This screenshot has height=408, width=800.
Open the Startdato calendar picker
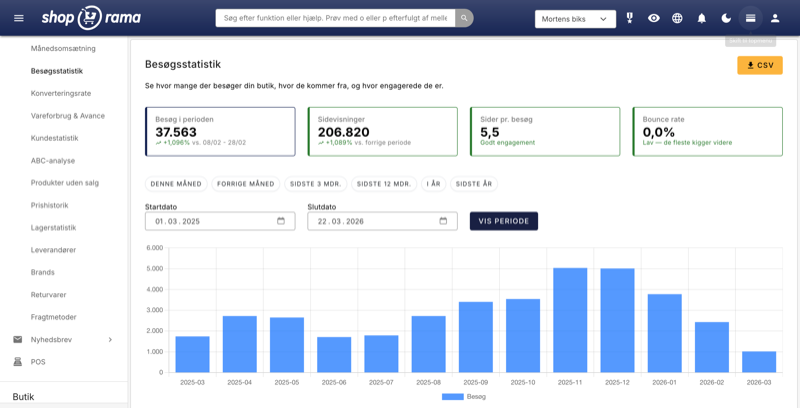pyautogui.click(x=281, y=221)
